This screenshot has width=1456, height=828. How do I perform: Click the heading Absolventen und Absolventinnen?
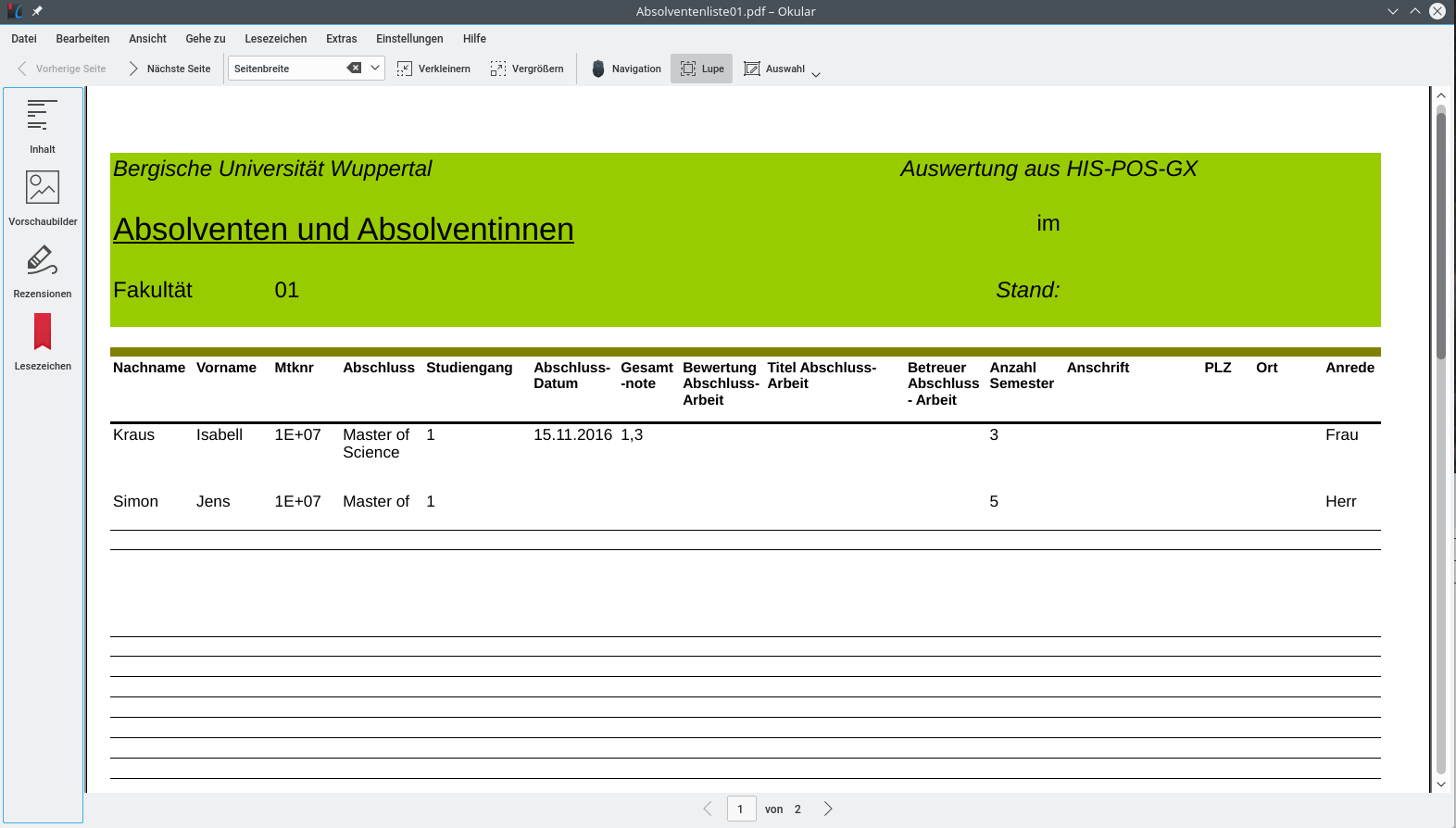pos(344,229)
